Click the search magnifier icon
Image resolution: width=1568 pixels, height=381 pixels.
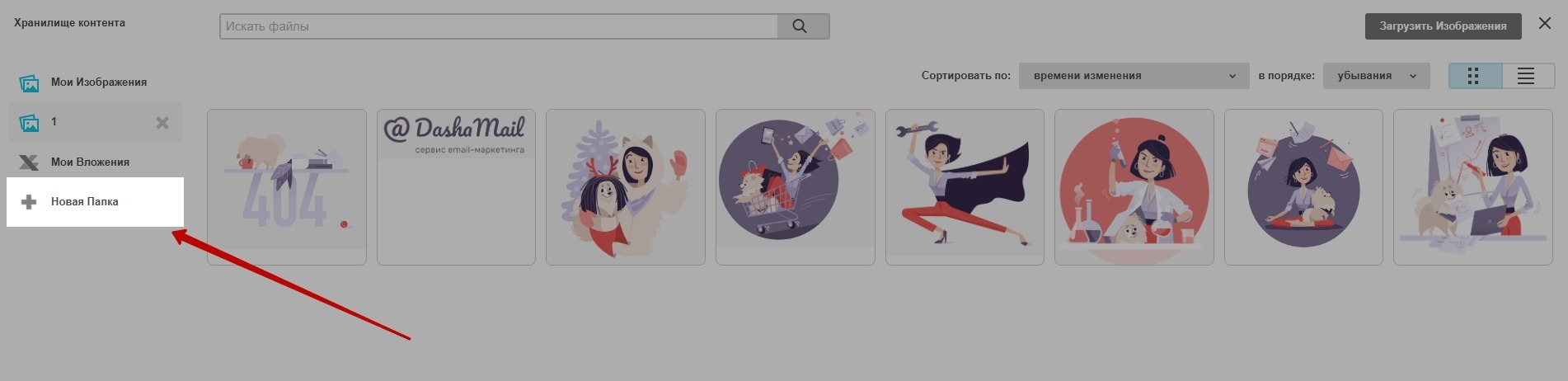pyautogui.click(x=800, y=26)
